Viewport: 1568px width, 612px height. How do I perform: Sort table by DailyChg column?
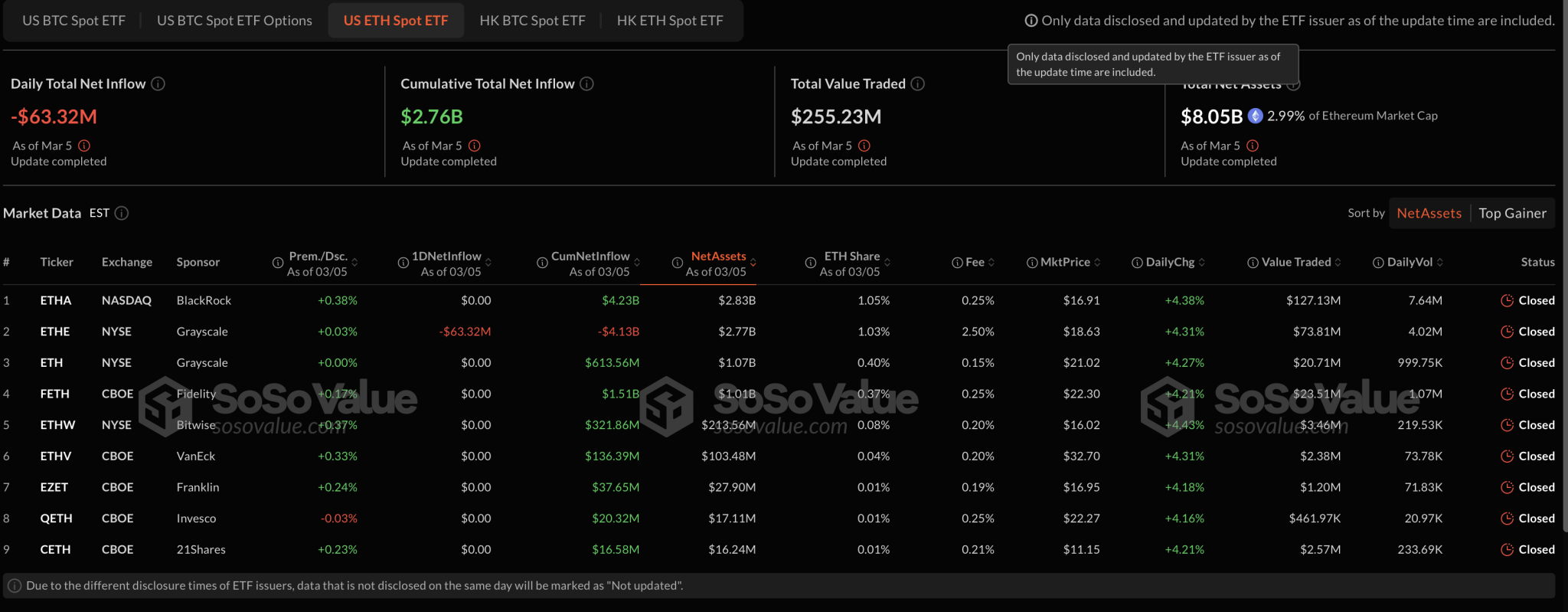point(1202,262)
